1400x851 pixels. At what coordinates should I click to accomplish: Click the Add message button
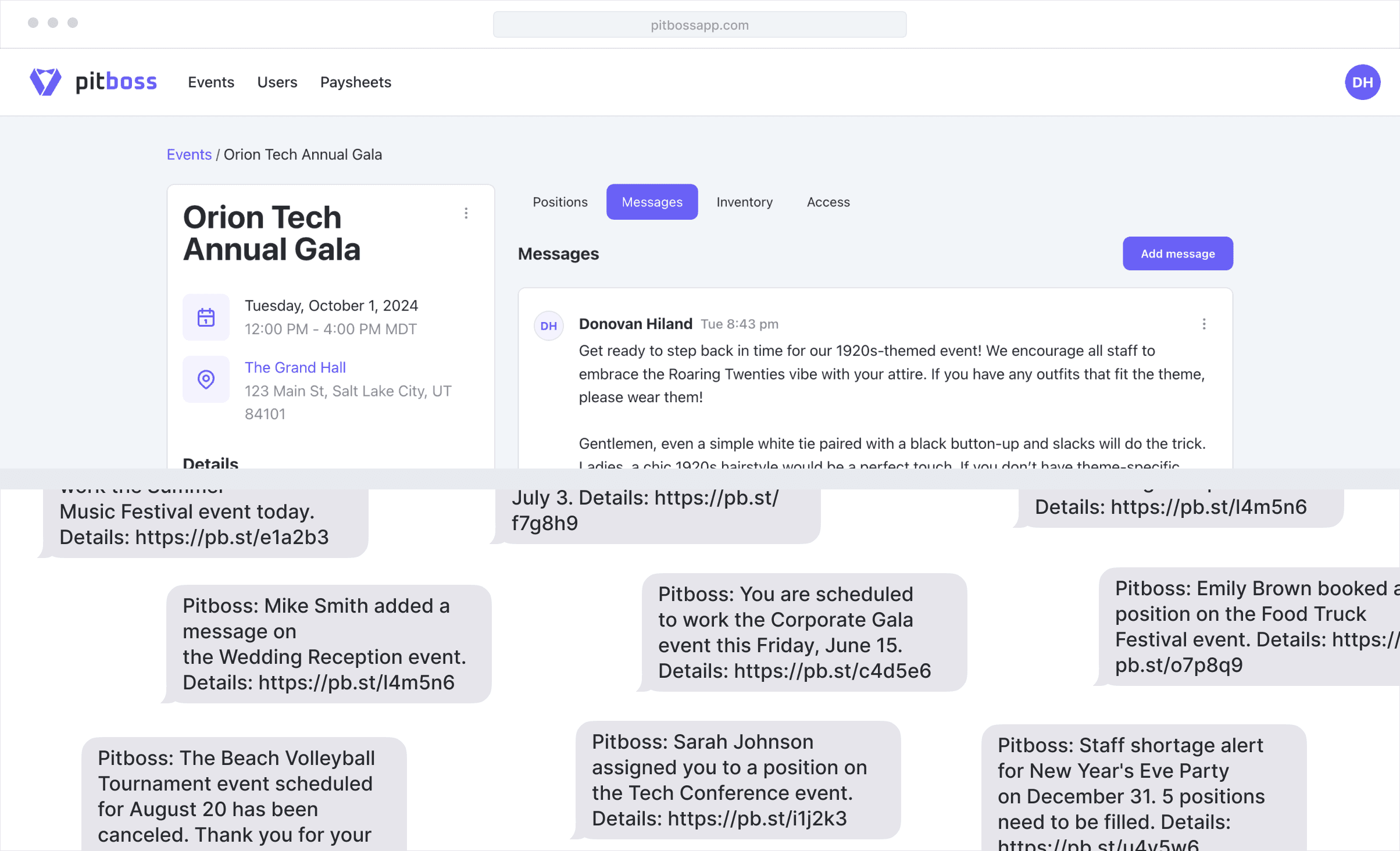1177,253
